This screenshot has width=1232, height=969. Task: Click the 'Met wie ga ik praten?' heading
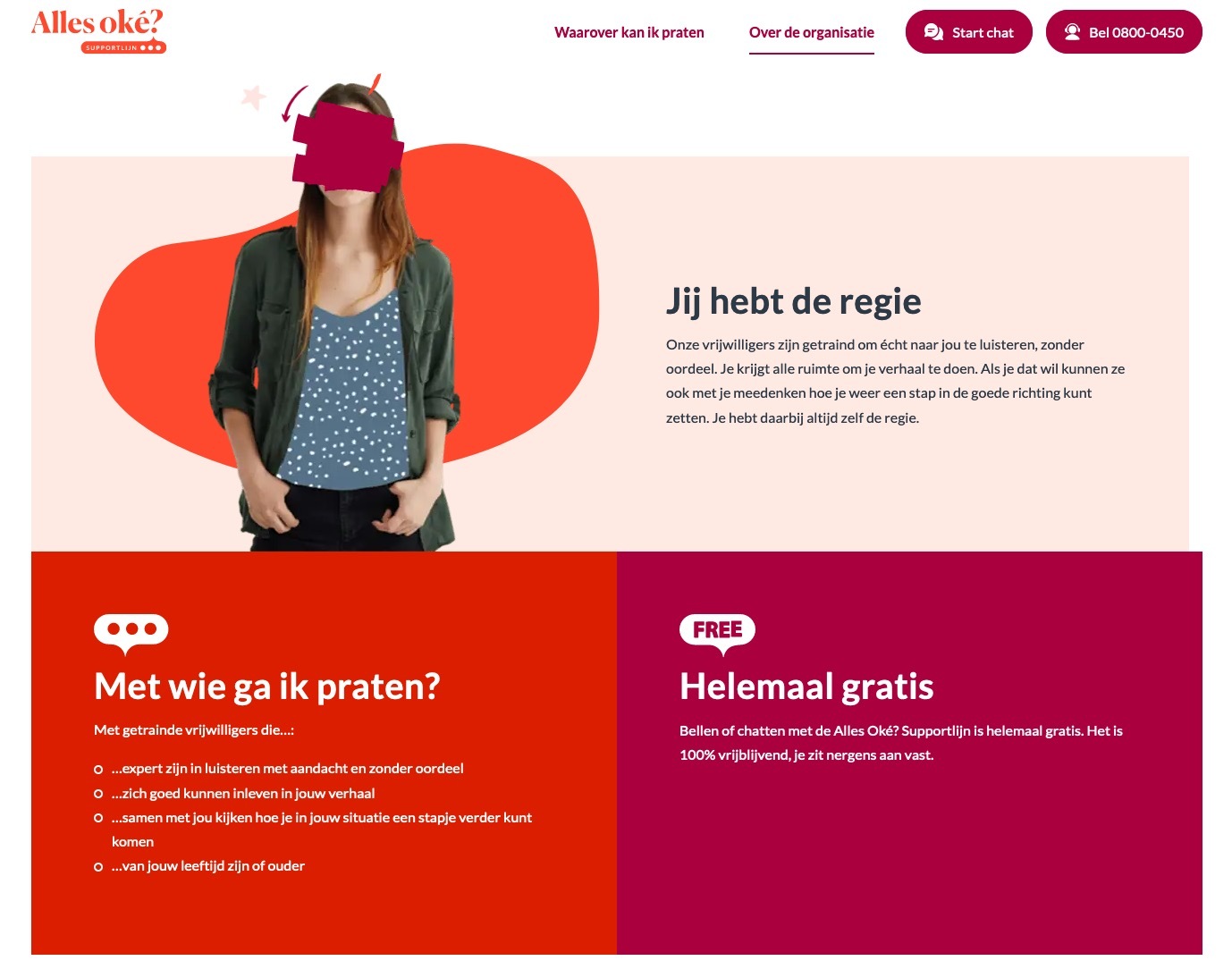coord(267,687)
